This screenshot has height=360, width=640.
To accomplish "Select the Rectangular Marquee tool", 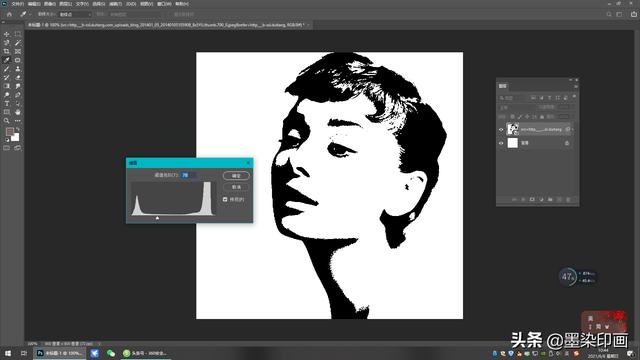I will pos(18,34).
